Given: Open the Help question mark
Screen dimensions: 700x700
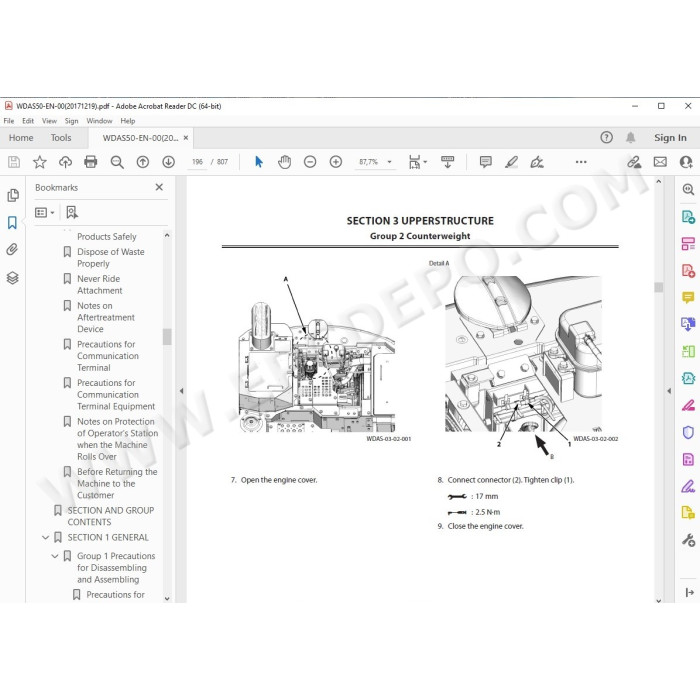Looking at the screenshot, I should point(606,137).
